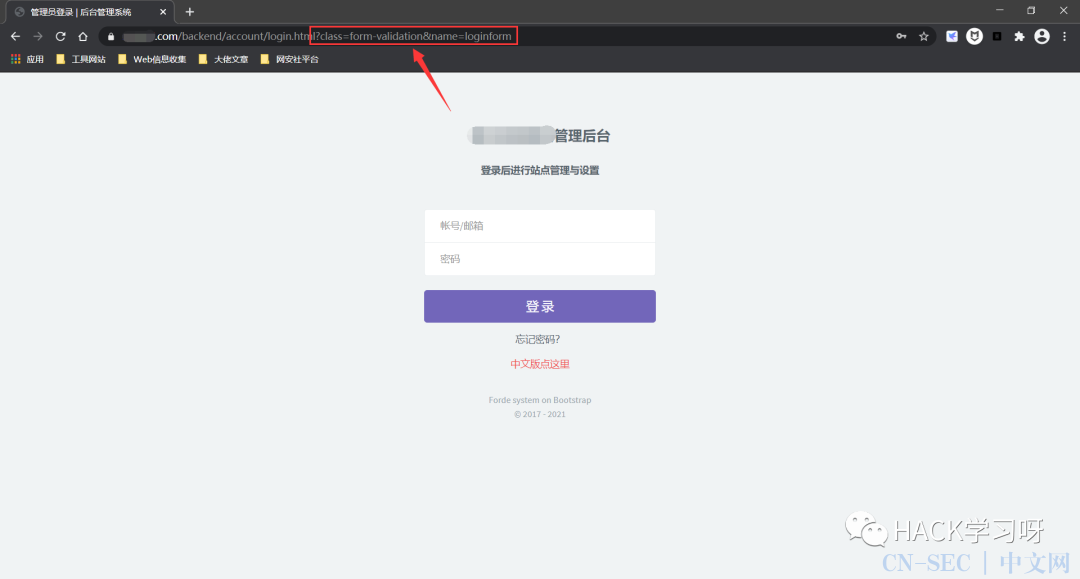The width and height of the screenshot is (1080, 579).
Task: Toggle the bookmark star for this page
Action: coord(923,36)
